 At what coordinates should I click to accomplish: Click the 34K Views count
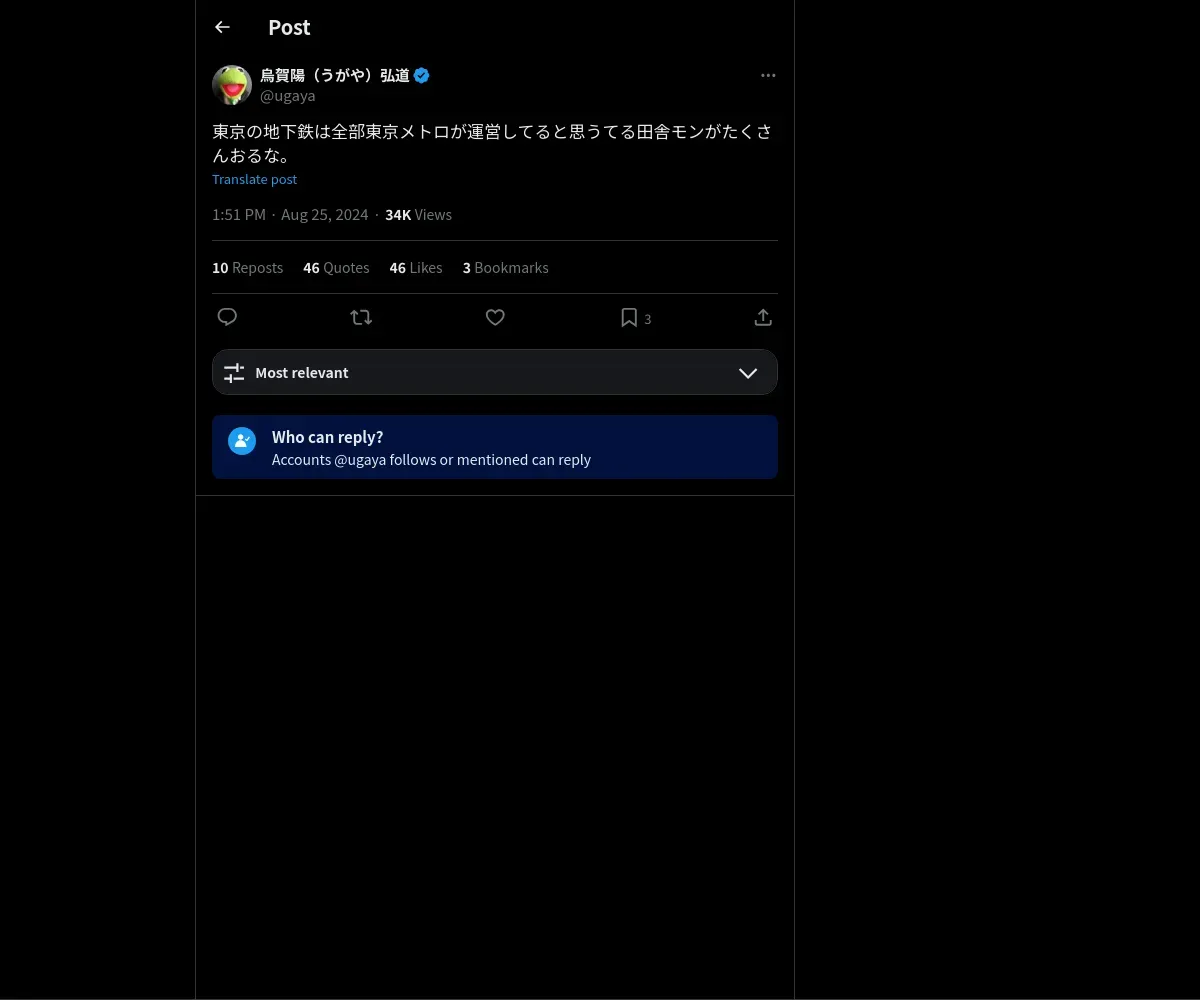pyautogui.click(x=418, y=215)
